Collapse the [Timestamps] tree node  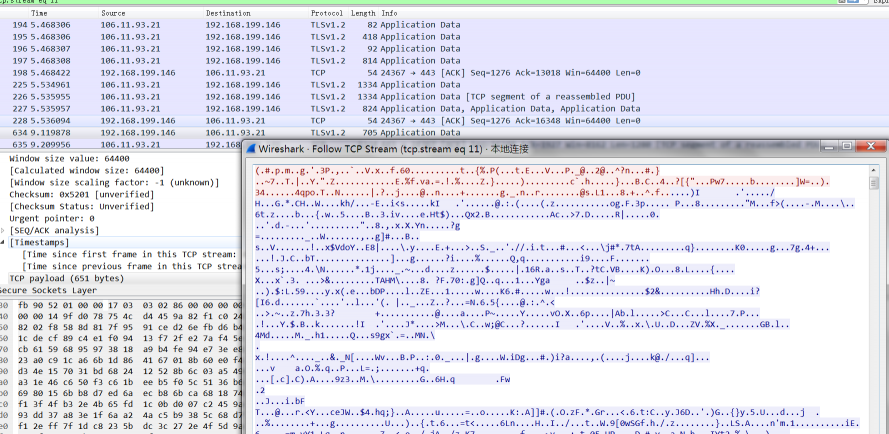pos(3,242)
